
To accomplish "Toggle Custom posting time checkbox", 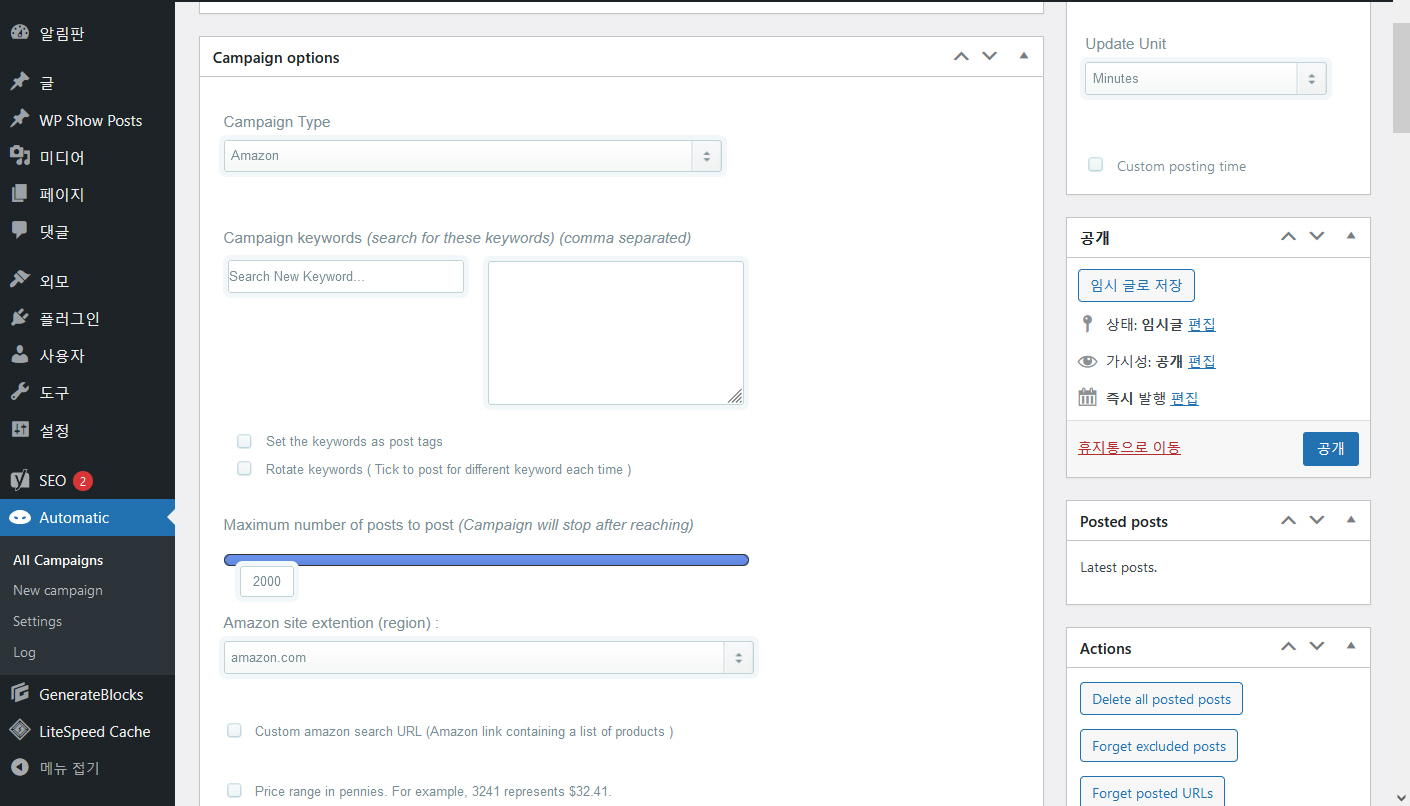I will [1096, 165].
